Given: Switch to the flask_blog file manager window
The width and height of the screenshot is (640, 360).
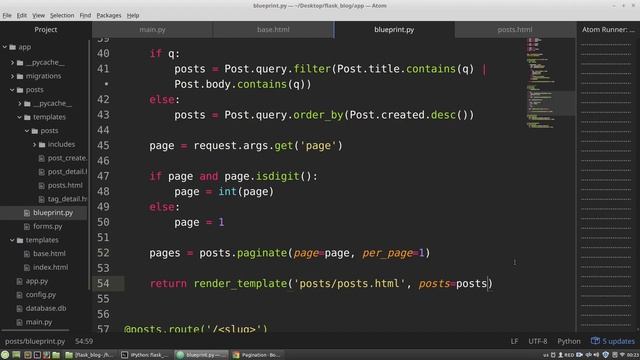Looking at the screenshot, I should [x=89, y=355].
